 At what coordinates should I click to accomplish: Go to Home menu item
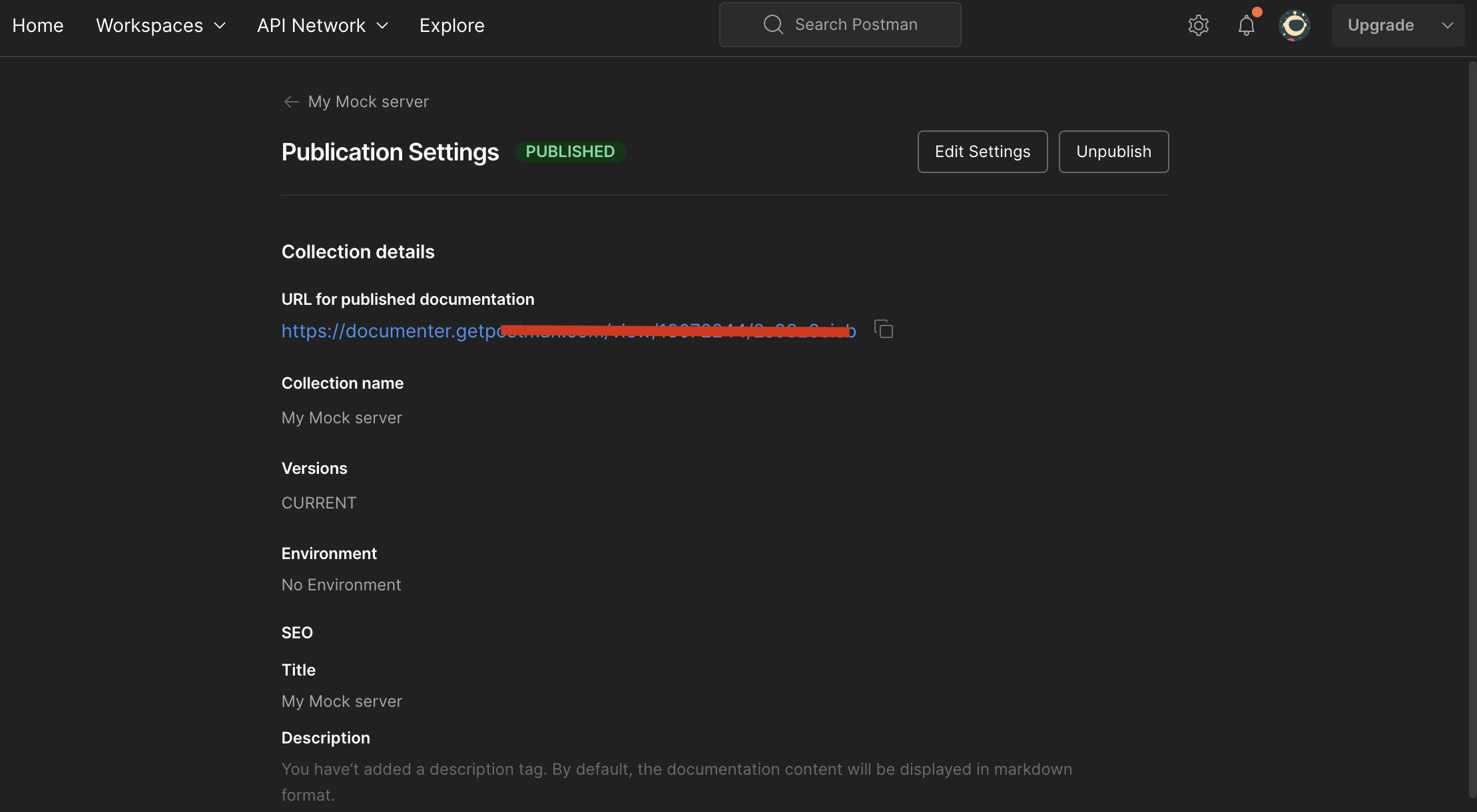(38, 25)
